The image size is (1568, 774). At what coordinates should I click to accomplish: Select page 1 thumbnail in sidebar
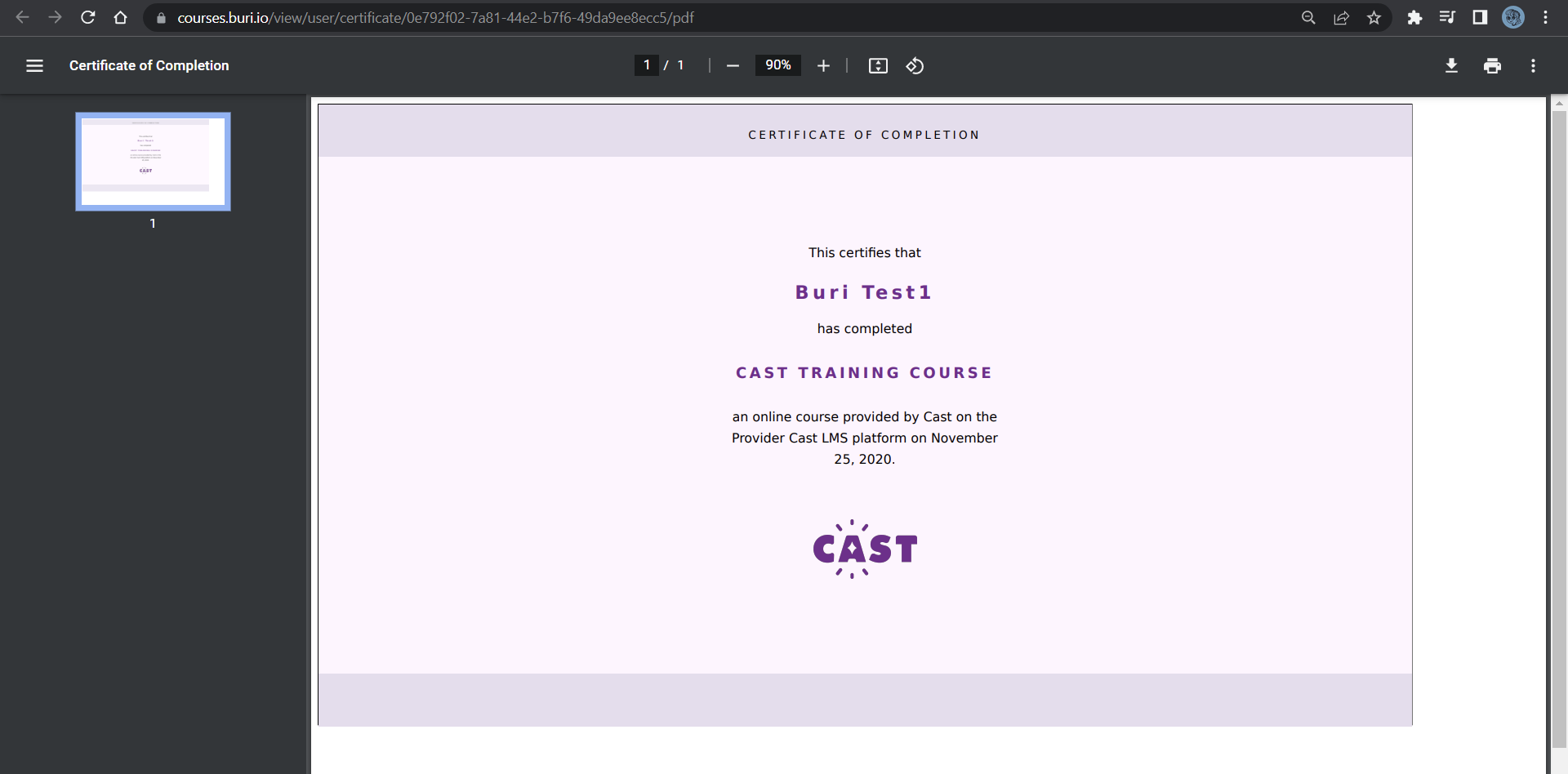click(153, 162)
